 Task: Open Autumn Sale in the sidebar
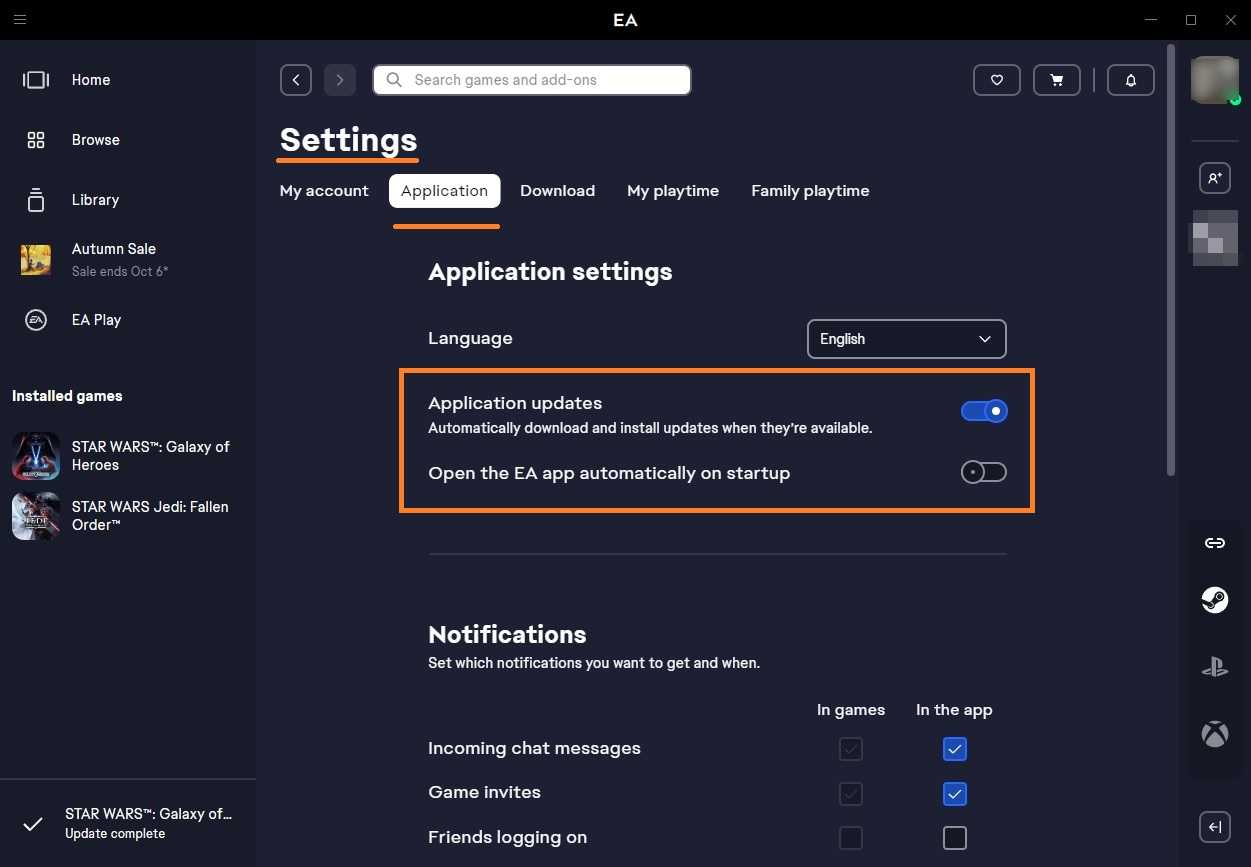113,259
